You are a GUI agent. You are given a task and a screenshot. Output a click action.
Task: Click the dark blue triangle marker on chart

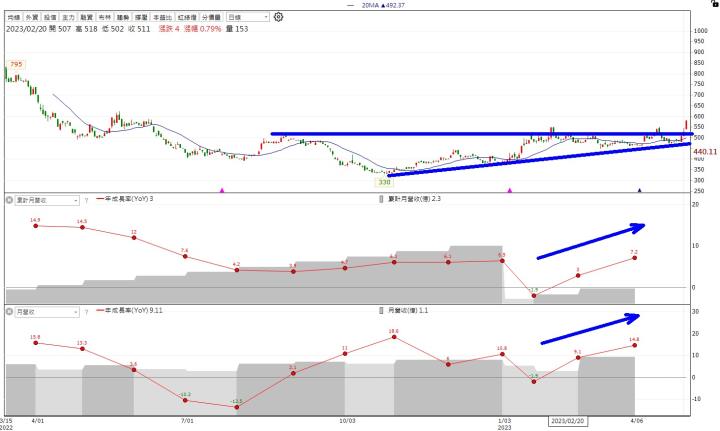pos(639,189)
